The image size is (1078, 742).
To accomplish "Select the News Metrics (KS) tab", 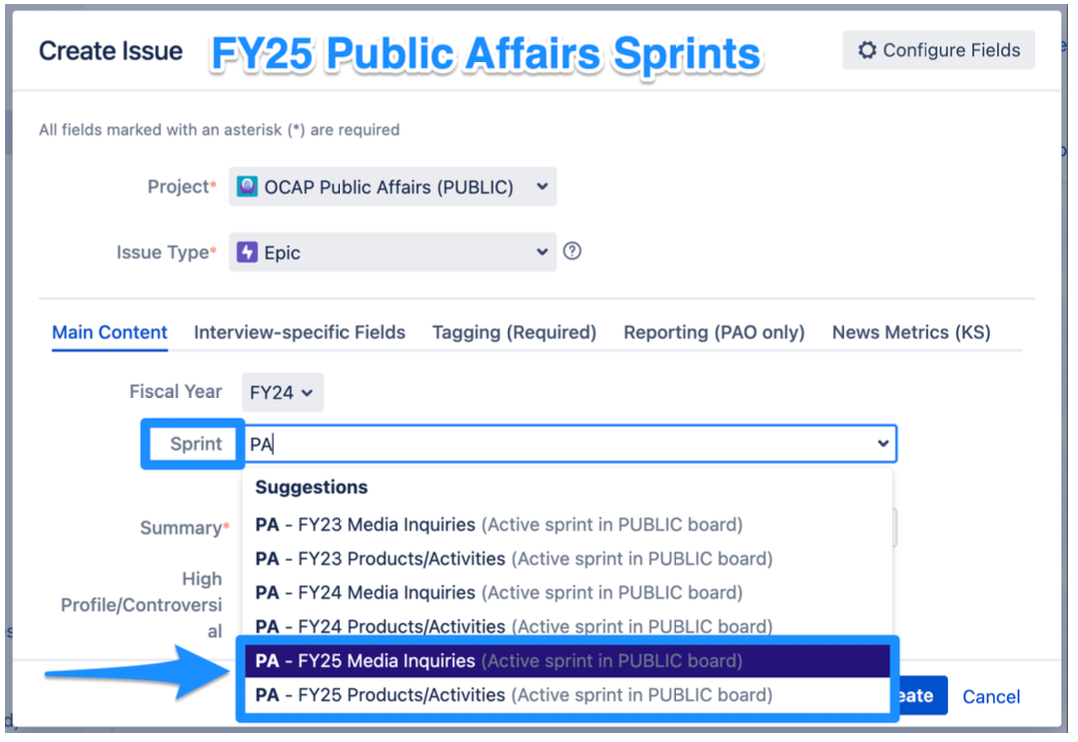I will click(x=911, y=333).
